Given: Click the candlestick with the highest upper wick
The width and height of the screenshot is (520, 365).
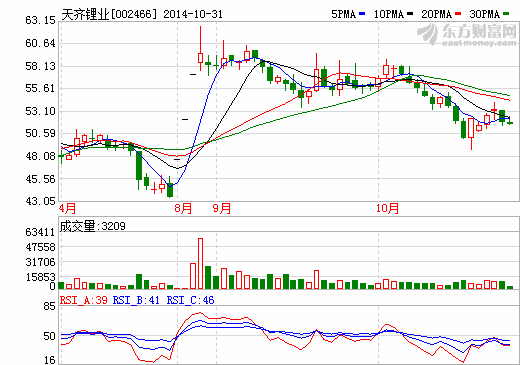Looking at the screenshot, I should pos(200,48).
